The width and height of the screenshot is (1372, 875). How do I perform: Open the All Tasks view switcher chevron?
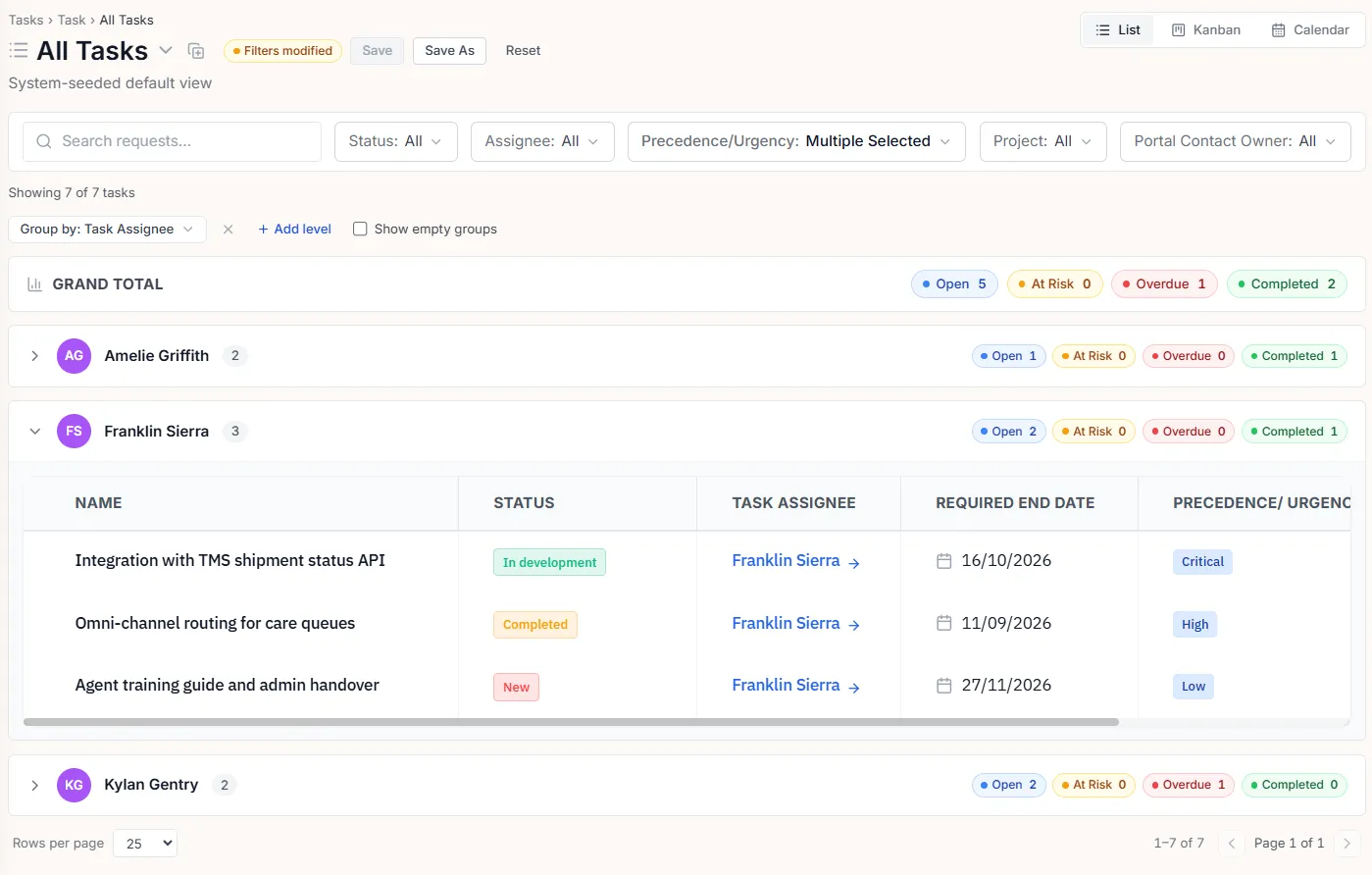(166, 51)
